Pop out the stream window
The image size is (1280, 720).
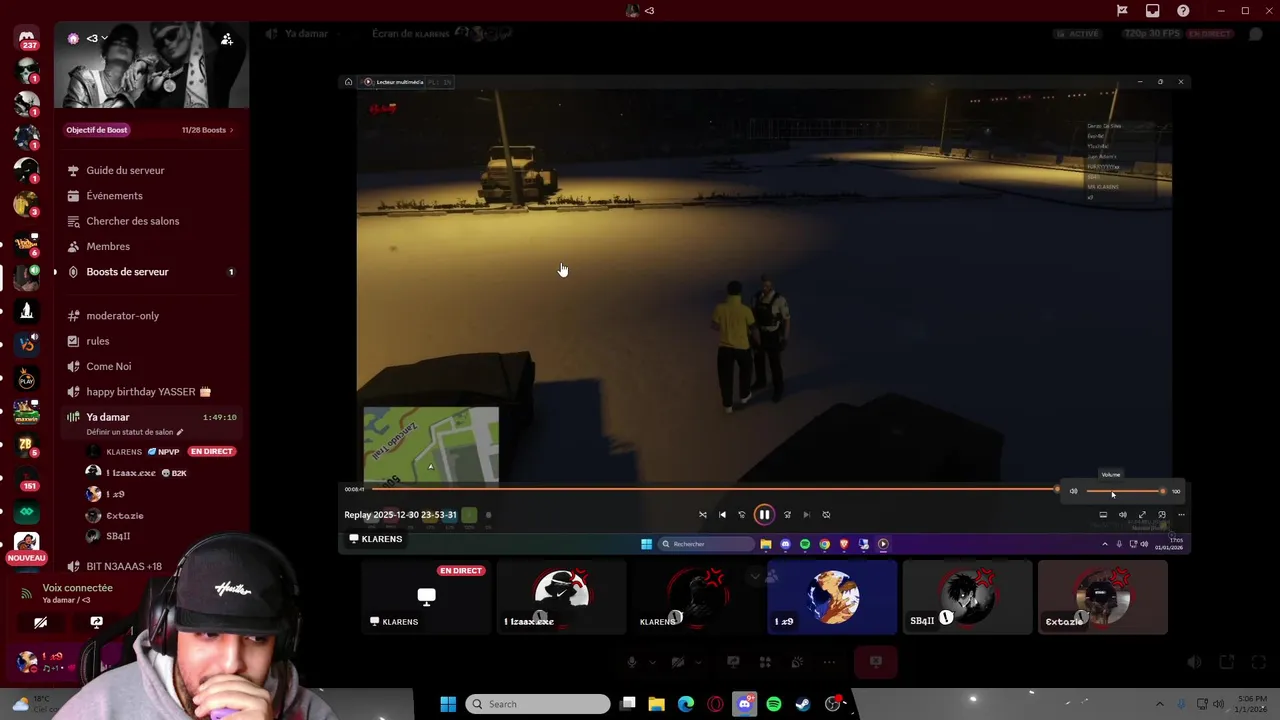[x=1228, y=662]
